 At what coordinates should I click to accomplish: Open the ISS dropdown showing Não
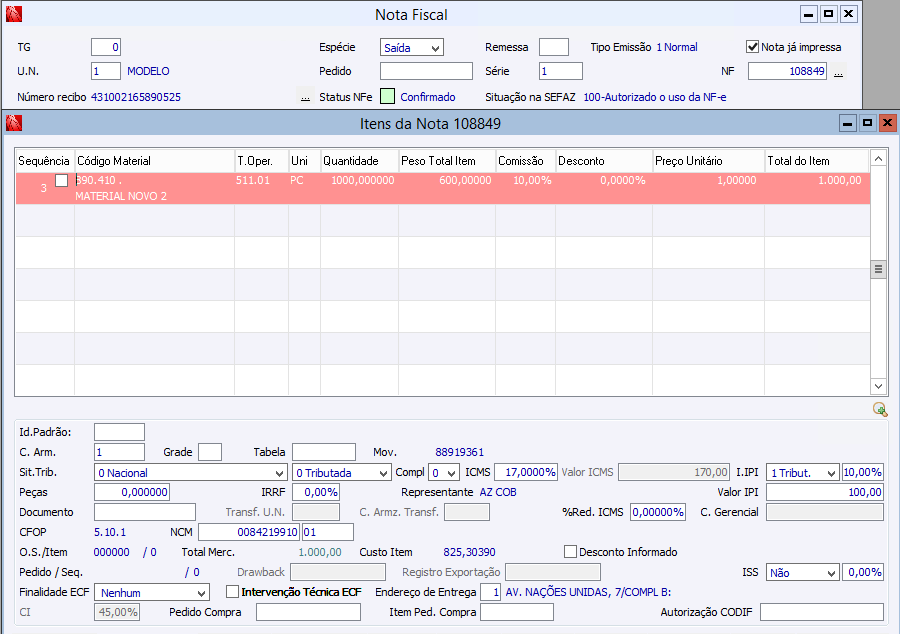(802, 572)
